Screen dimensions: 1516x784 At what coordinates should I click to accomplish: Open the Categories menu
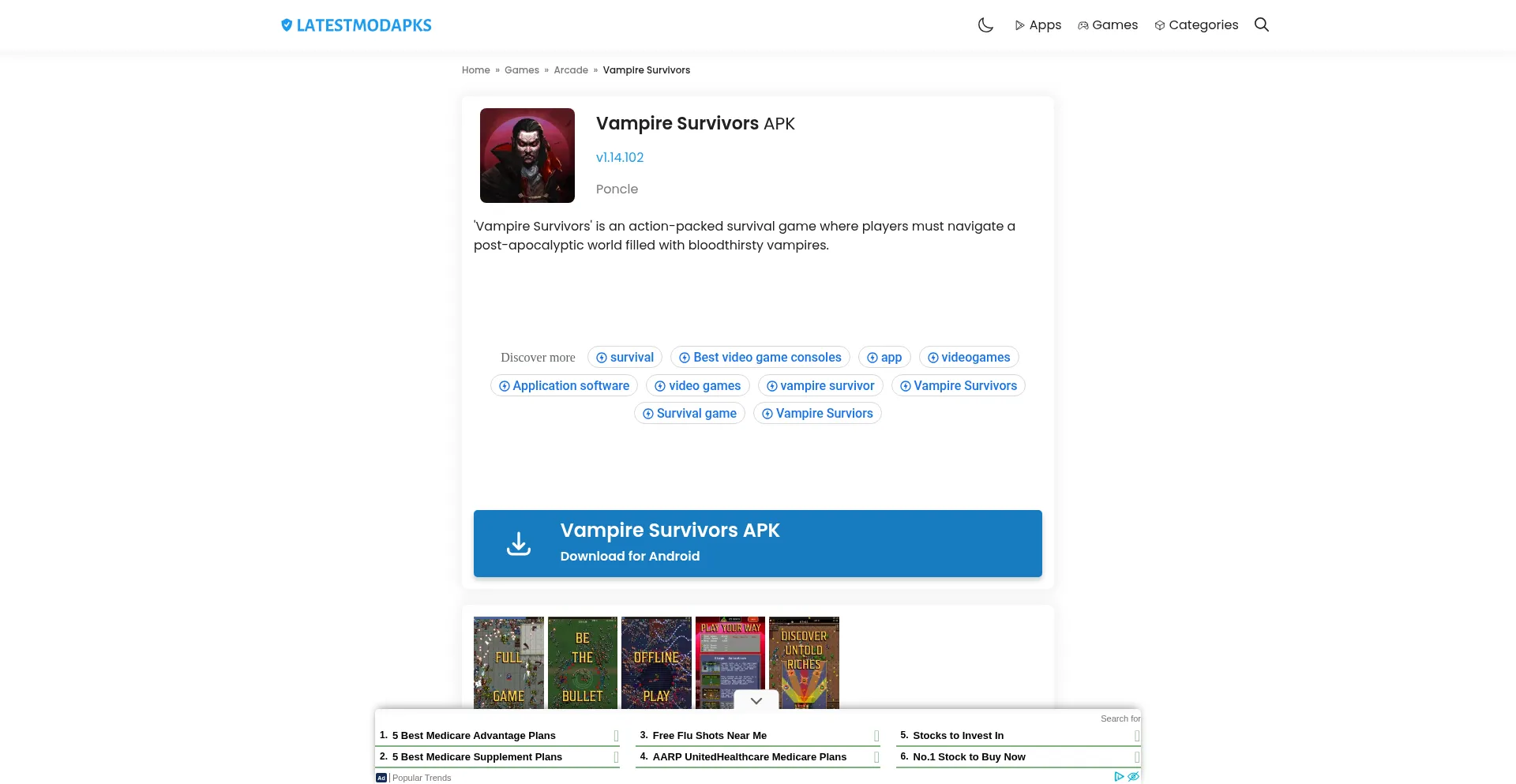click(1196, 25)
